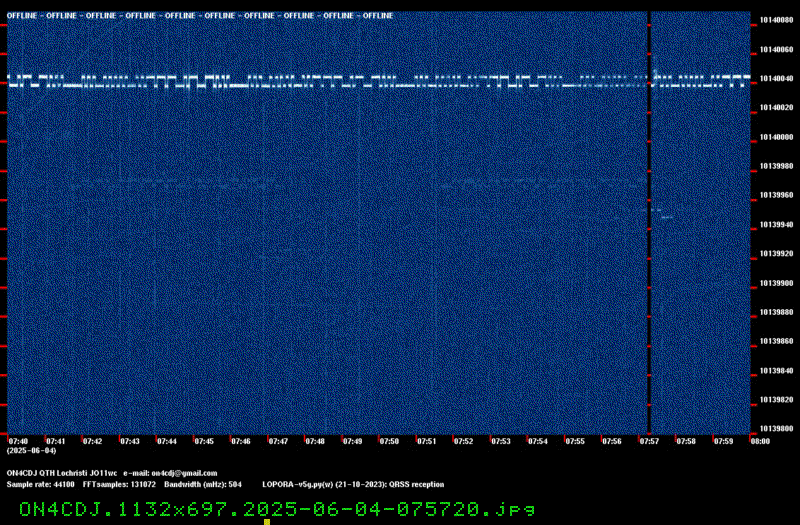The image size is (800, 525).
Task: Select the Sample rate: 44100 text
Action: click(40, 485)
